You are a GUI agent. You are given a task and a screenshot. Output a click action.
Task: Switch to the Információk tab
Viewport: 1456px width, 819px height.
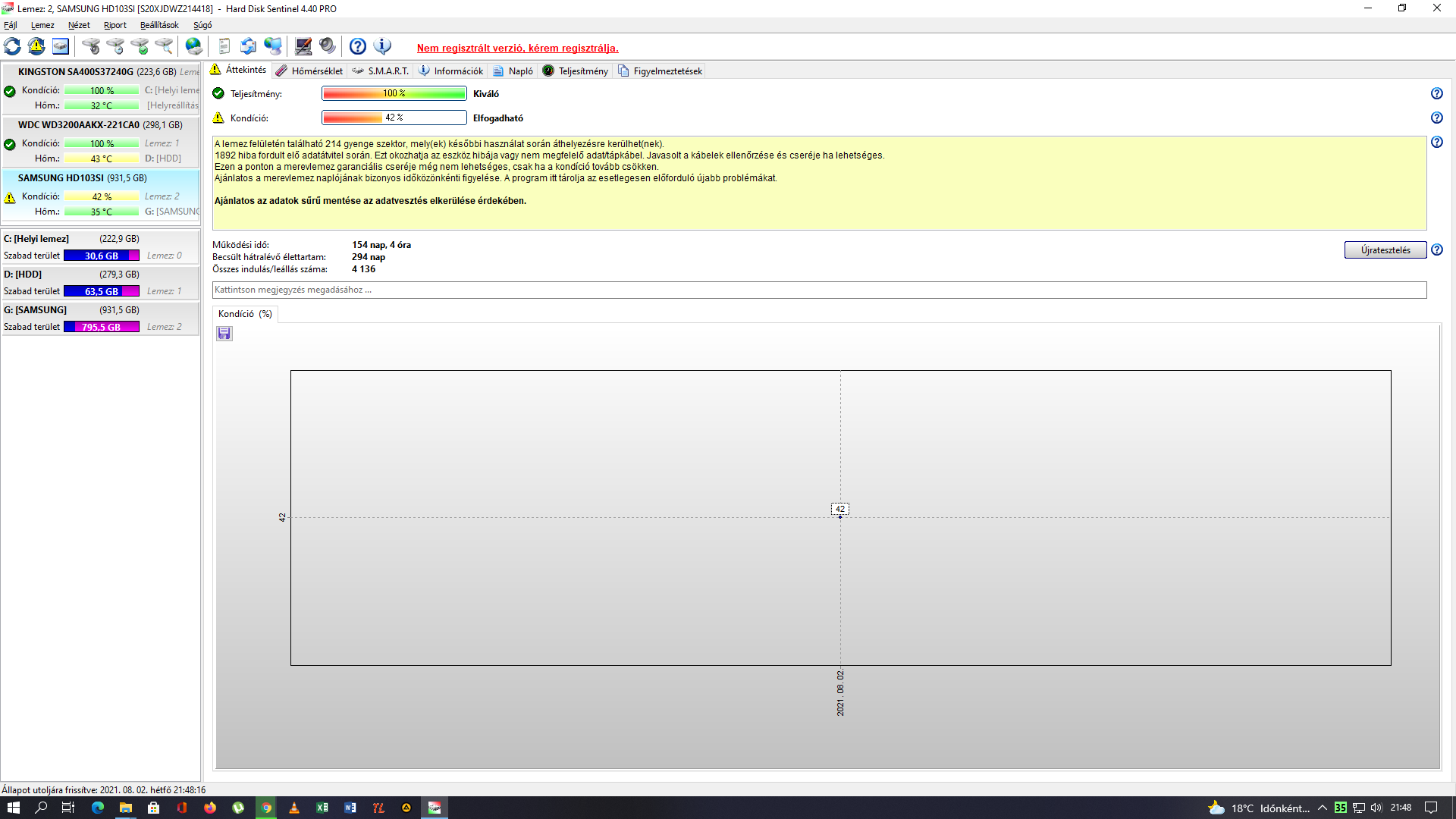(451, 71)
